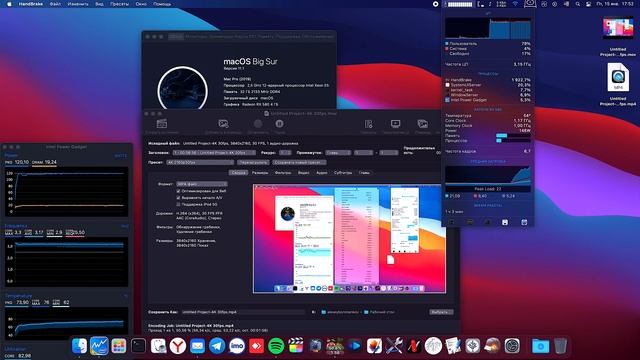Open the HandBrake menu in the menu bar
Image resolution: width=640 pixels, height=360 pixels.
pyautogui.click(x=30, y=4)
